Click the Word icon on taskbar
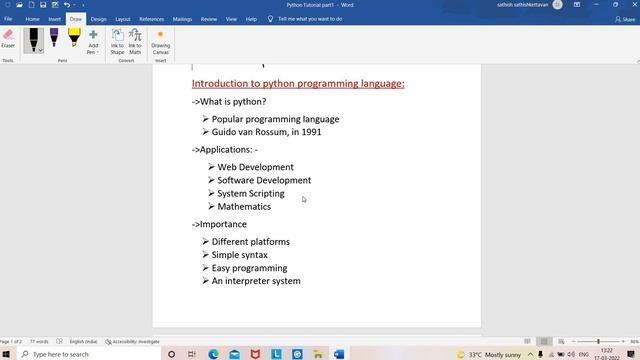This screenshot has height=360, width=640. coord(339,354)
